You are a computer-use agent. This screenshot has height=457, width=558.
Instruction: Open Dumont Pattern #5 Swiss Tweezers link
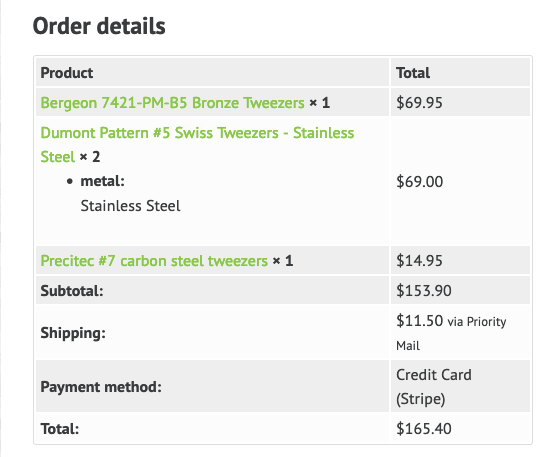click(197, 145)
